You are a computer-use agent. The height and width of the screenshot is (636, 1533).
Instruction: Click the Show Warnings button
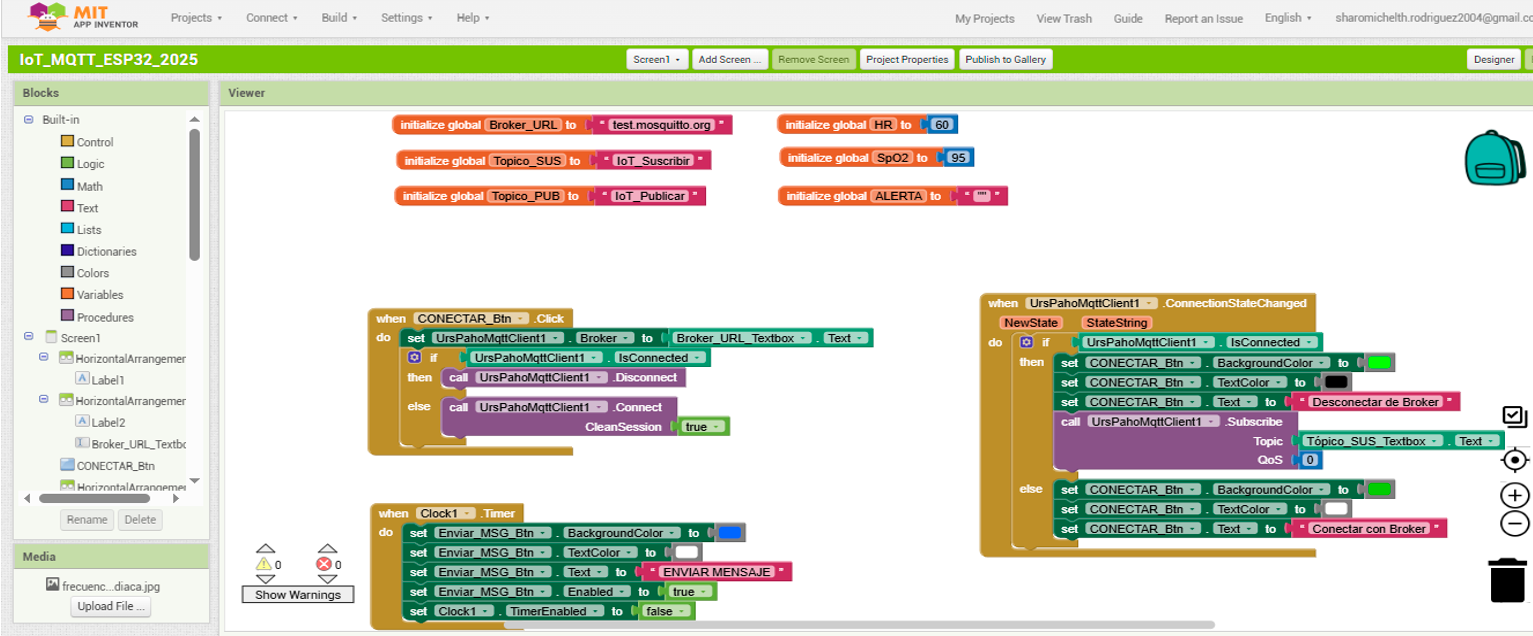coord(297,595)
